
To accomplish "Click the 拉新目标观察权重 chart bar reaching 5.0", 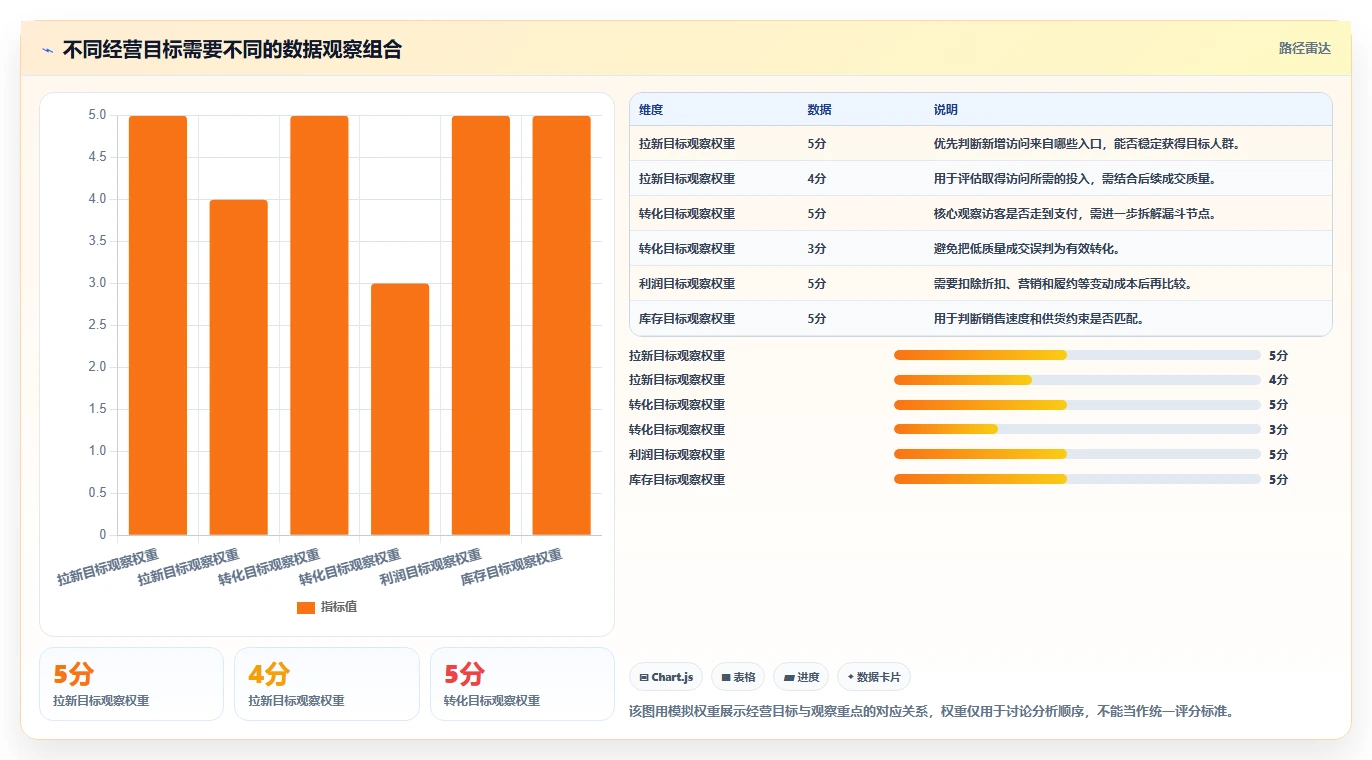I will click(x=158, y=325).
